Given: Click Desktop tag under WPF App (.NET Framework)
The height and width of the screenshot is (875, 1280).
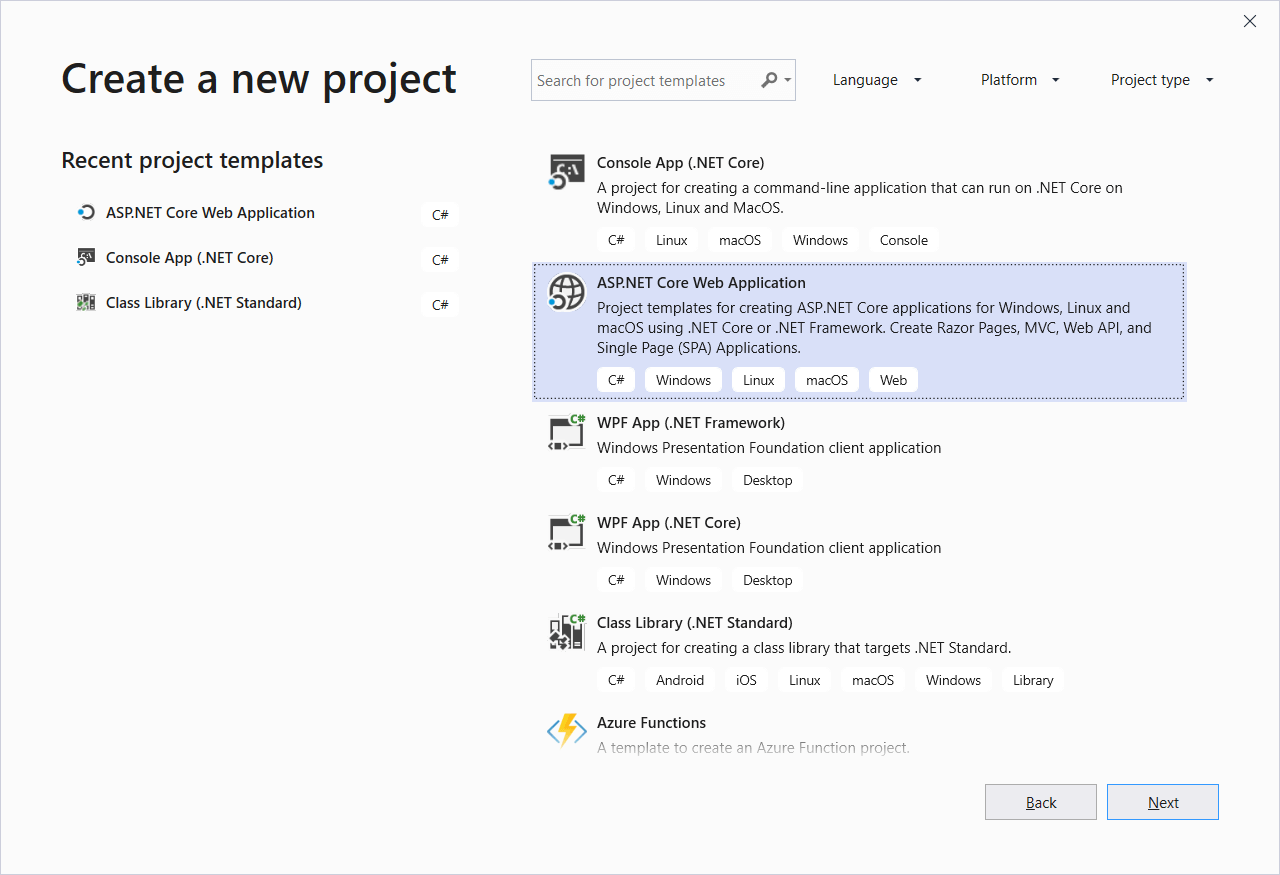Looking at the screenshot, I should click(767, 480).
